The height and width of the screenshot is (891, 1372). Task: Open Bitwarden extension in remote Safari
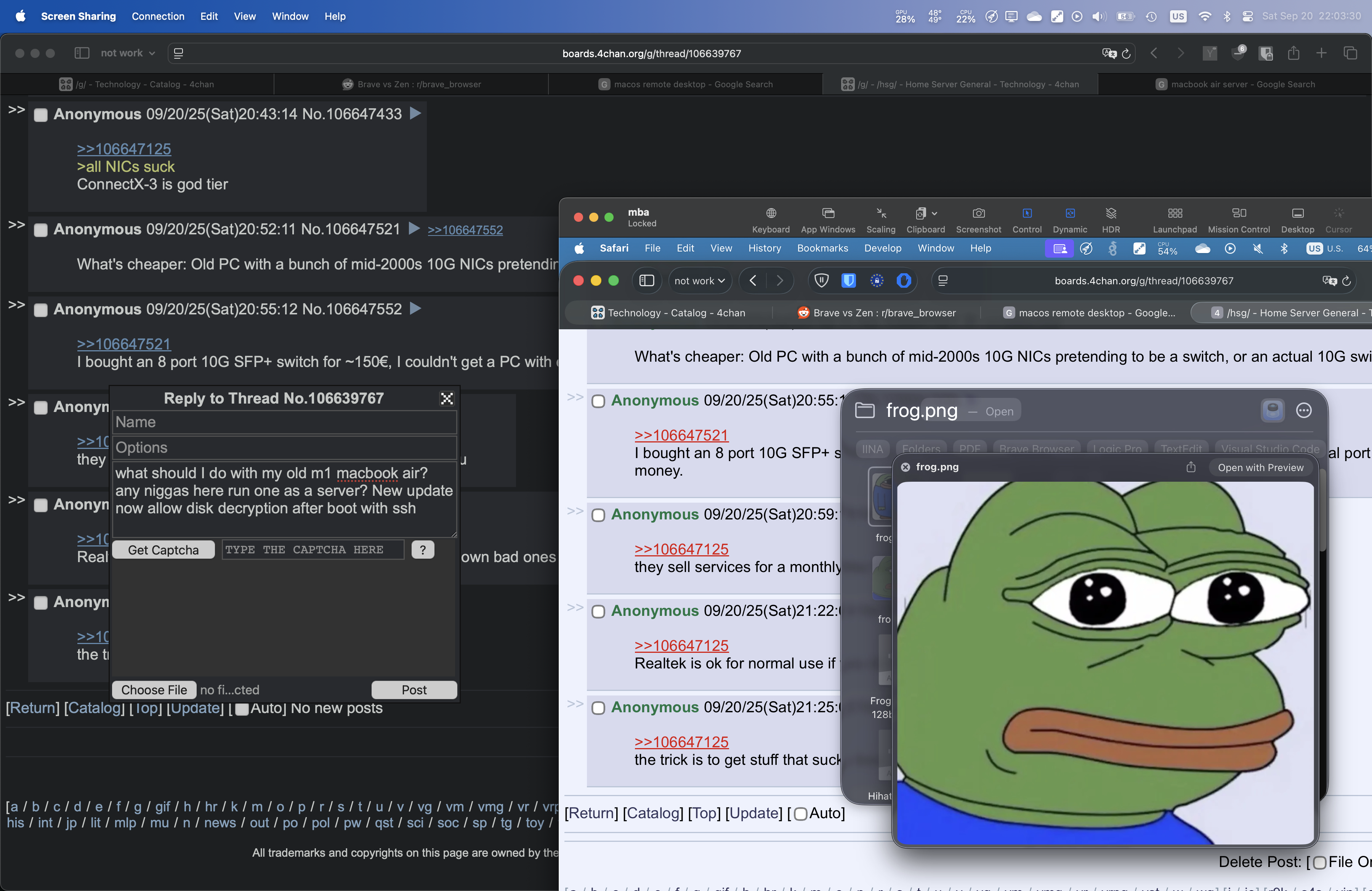click(x=849, y=280)
